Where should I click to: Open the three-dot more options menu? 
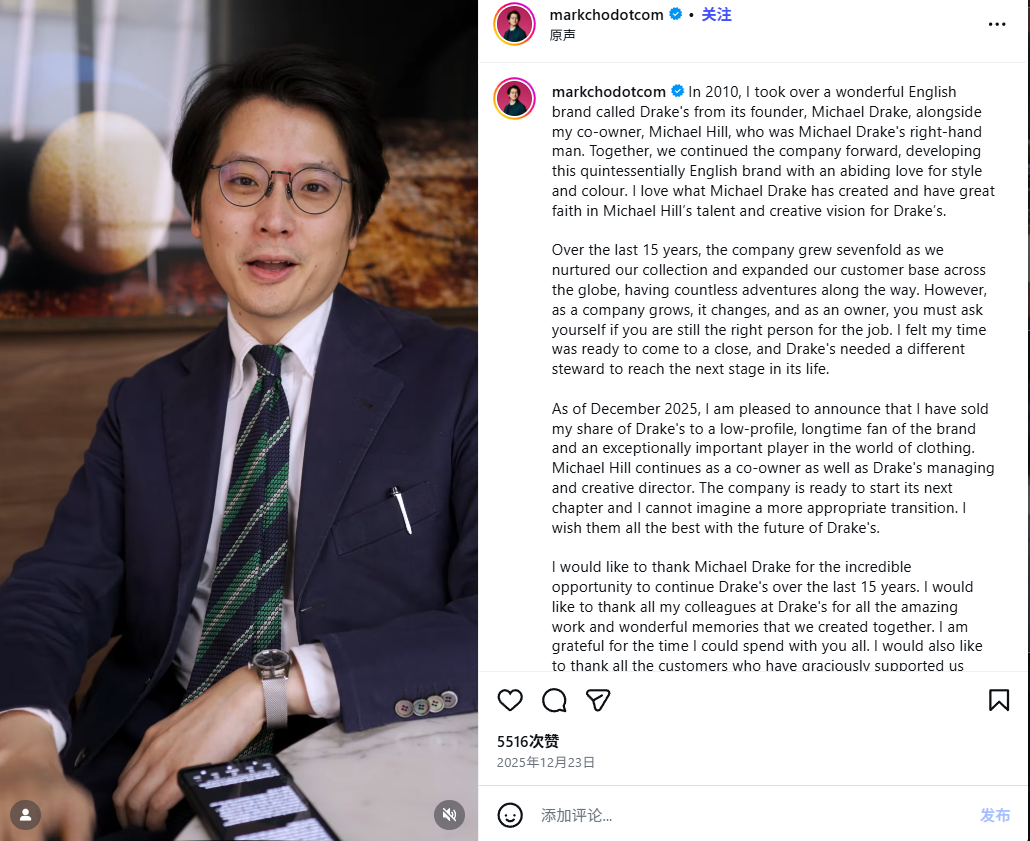click(996, 24)
